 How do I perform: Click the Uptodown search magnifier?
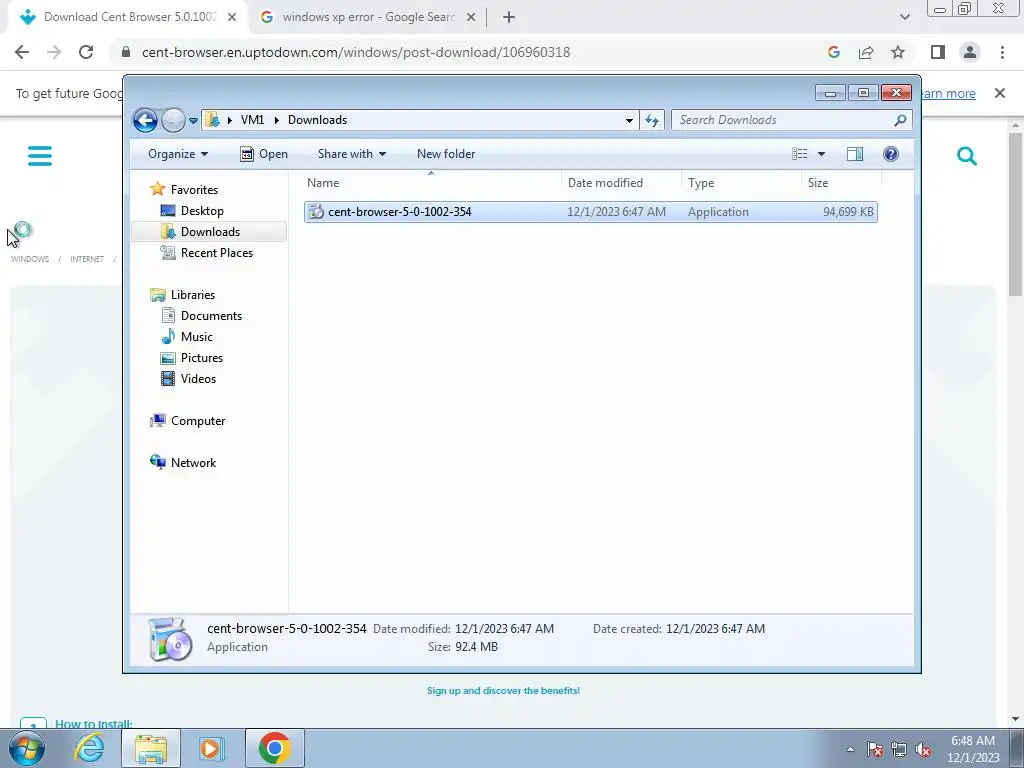click(x=967, y=156)
